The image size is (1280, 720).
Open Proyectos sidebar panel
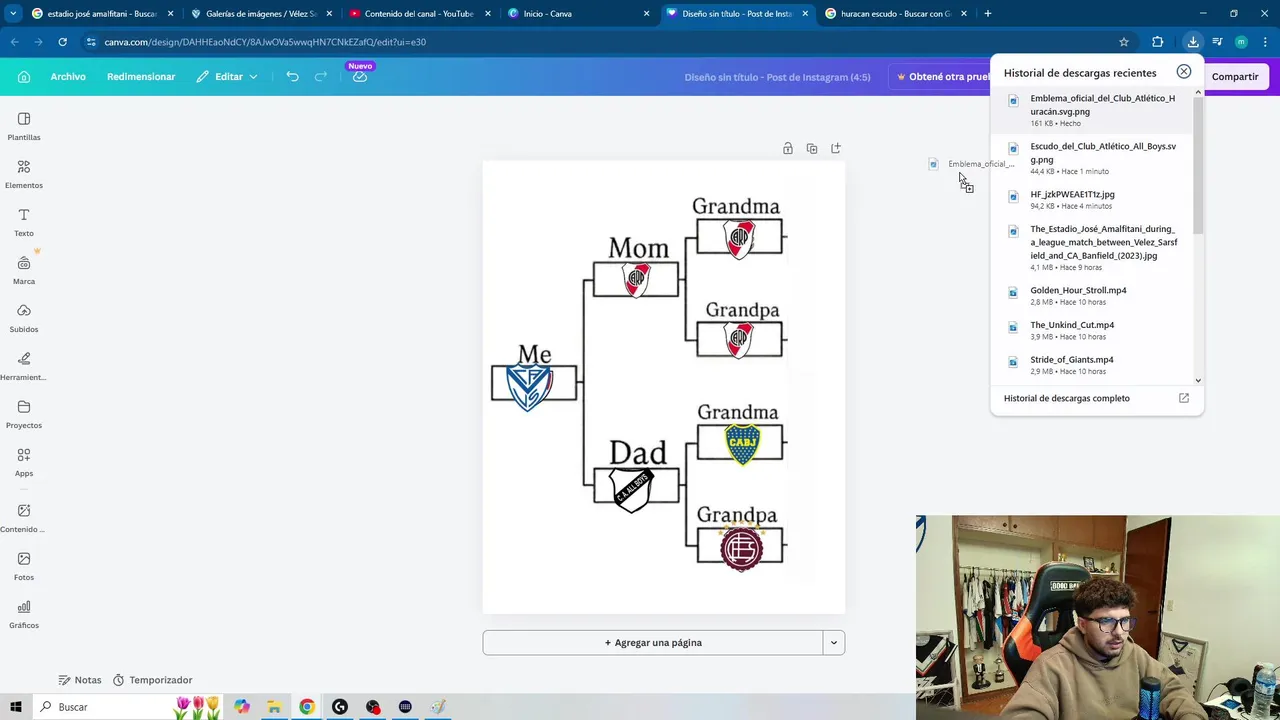(24, 414)
